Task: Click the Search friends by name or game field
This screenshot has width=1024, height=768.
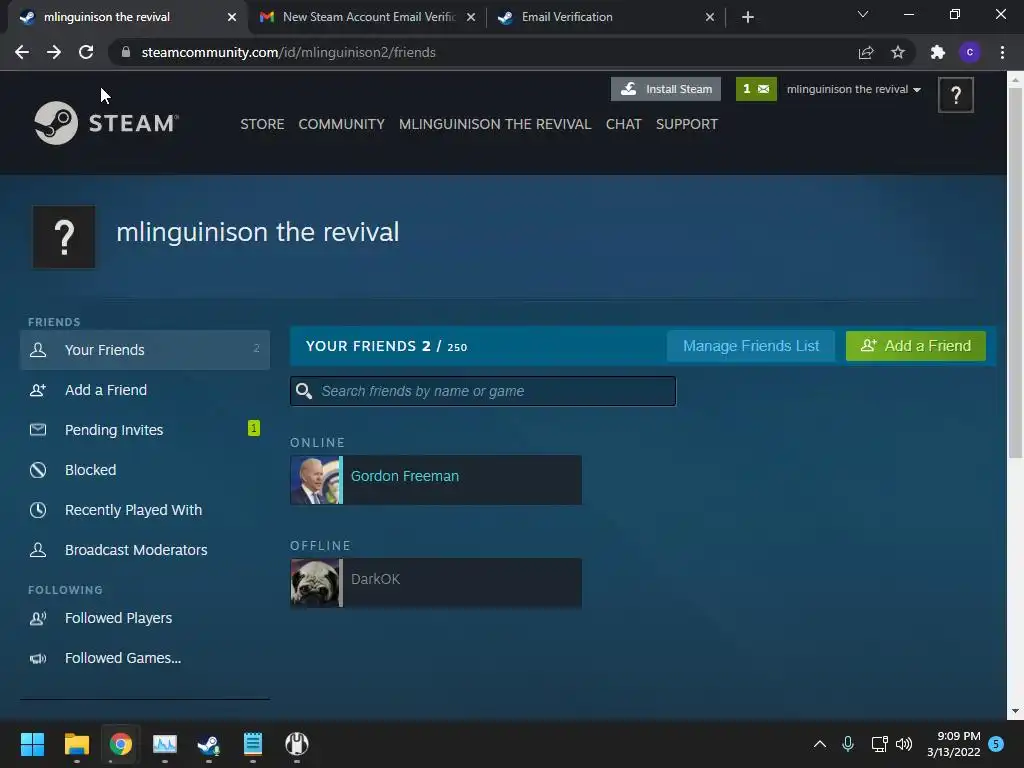Action: 483,391
